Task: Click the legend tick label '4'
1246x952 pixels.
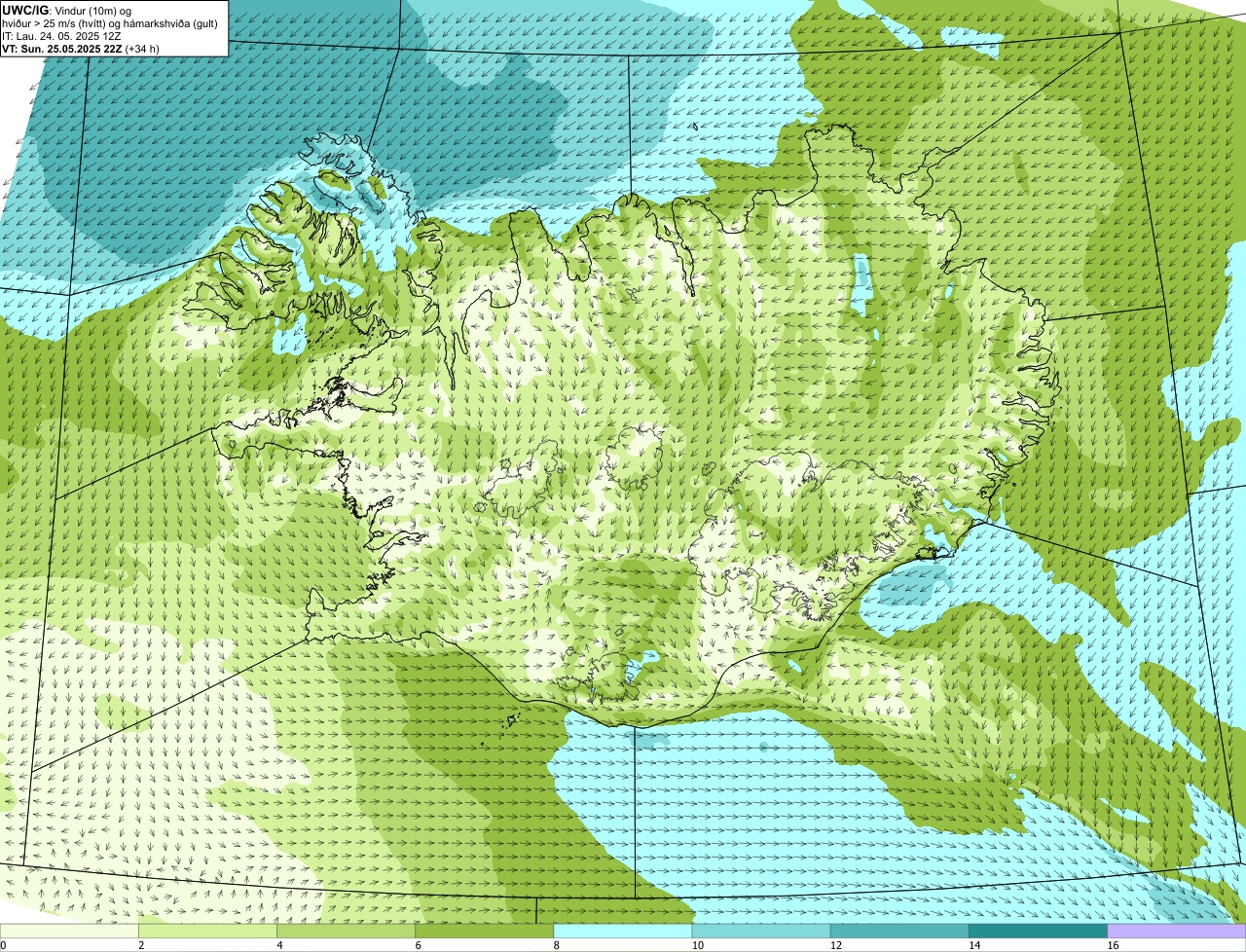Action: 279,945
